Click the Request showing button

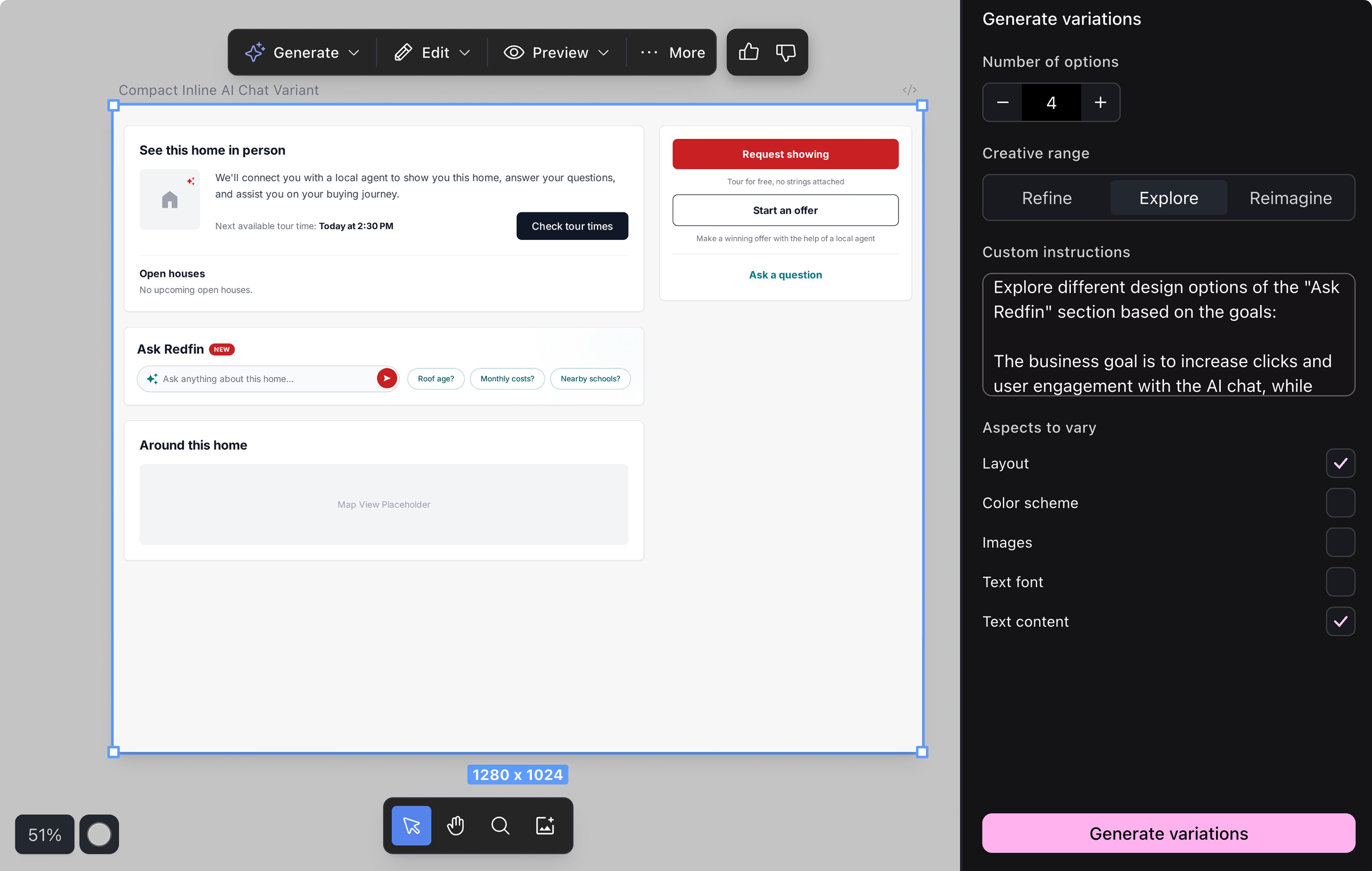pyautogui.click(x=785, y=155)
